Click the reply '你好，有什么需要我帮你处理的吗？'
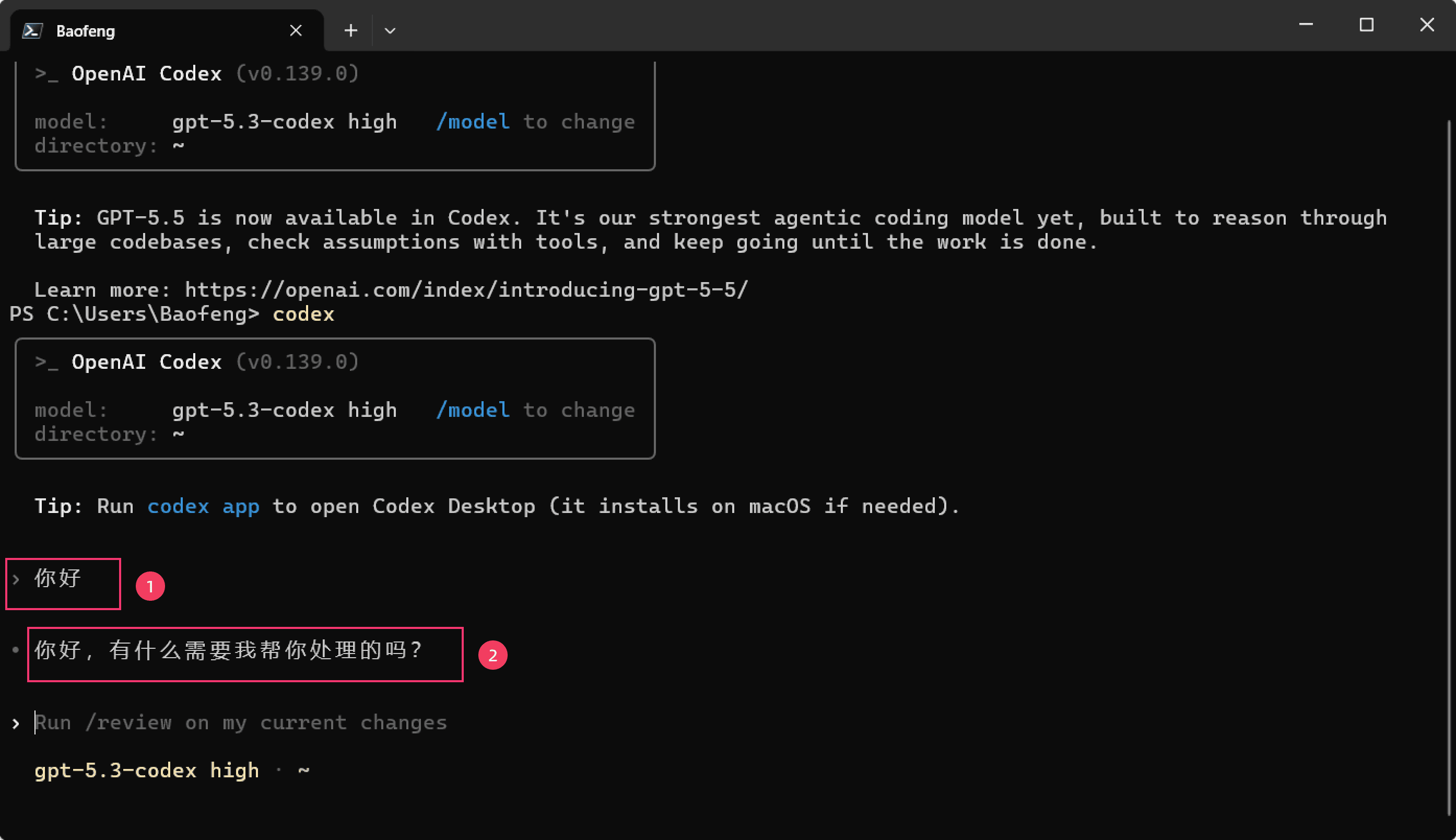Viewport: 1456px width, 840px height. click(x=229, y=650)
